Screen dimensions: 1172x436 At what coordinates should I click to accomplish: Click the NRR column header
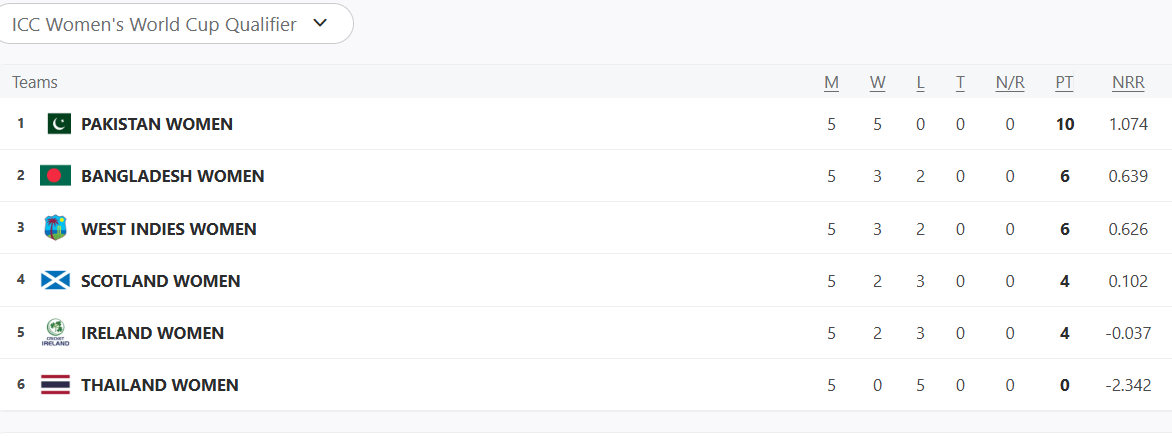[1128, 83]
